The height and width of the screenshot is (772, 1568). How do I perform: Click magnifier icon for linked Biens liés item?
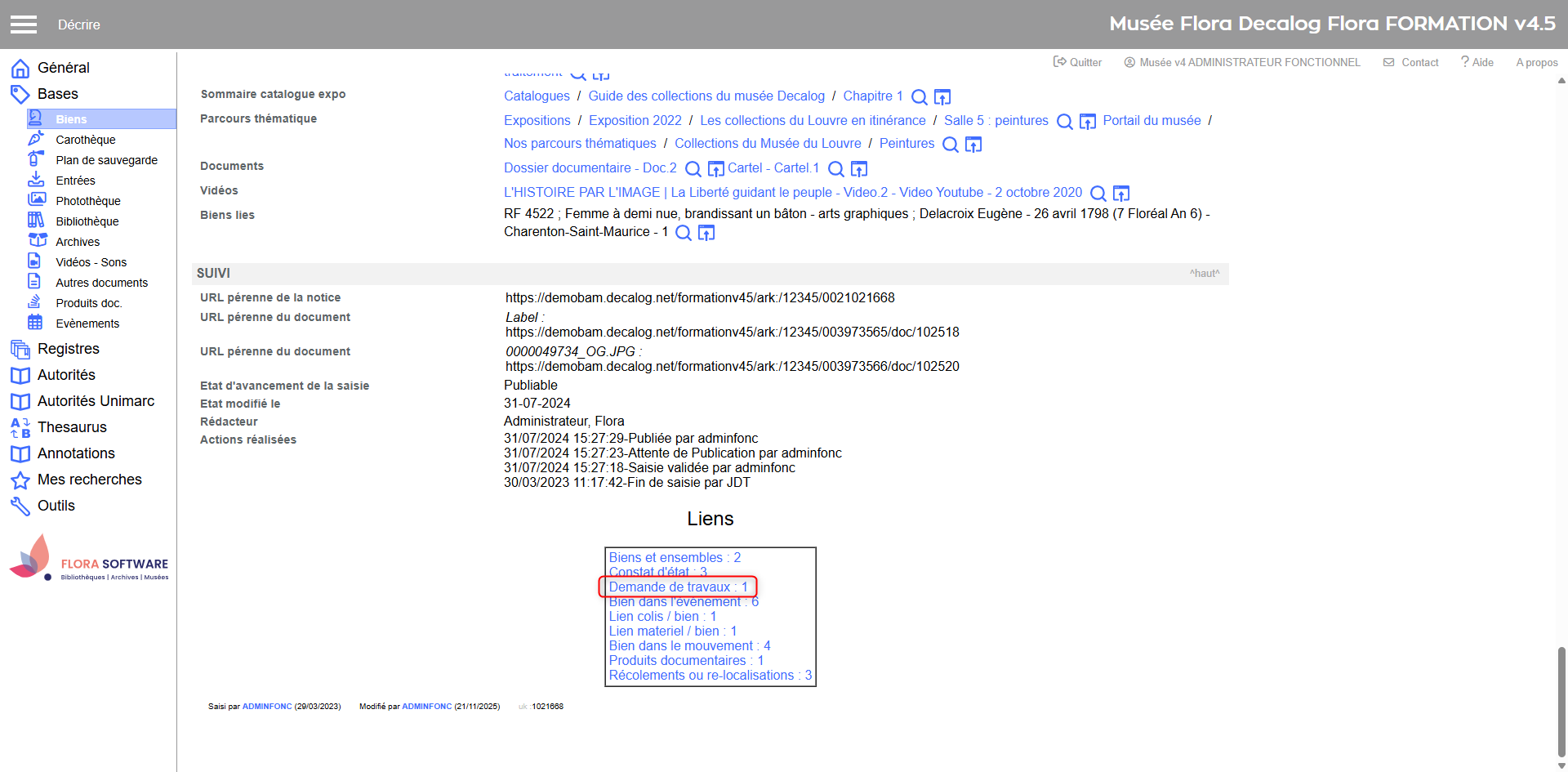pos(684,233)
